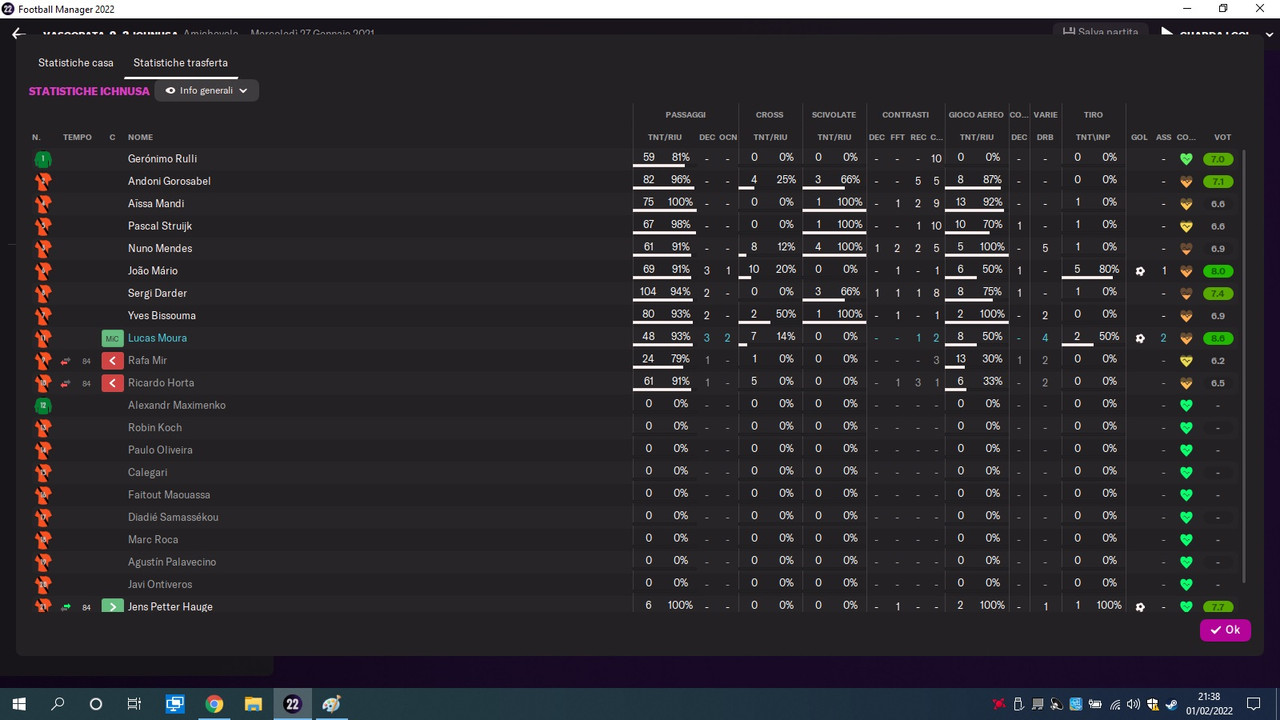Select Diadié Samassékou's name
The width and height of the screenshot is (1280, 720).
click(x=173, y=517)
